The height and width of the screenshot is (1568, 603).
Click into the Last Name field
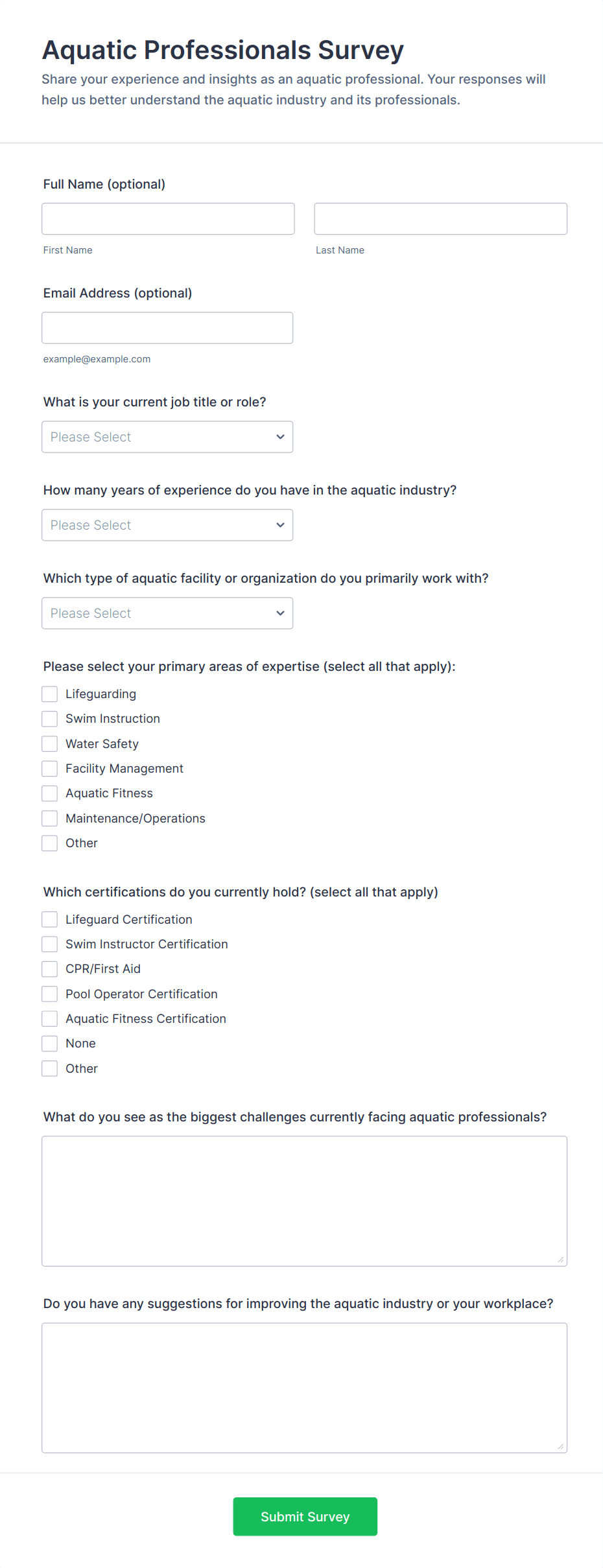click(440, 219)
